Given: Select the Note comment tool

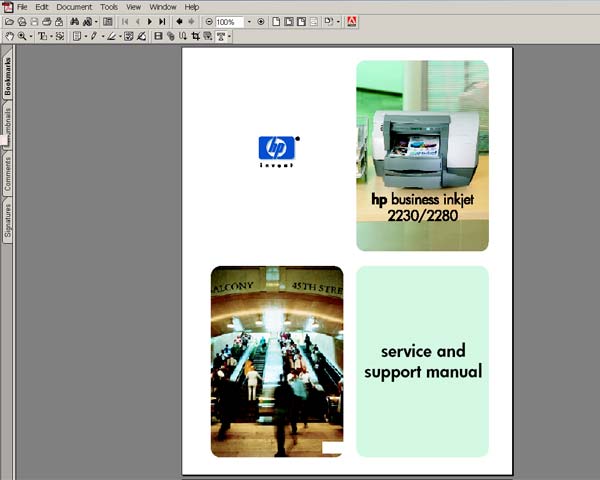Looking at the screenshot, I should pyautogui.click(x=77, y=36).
